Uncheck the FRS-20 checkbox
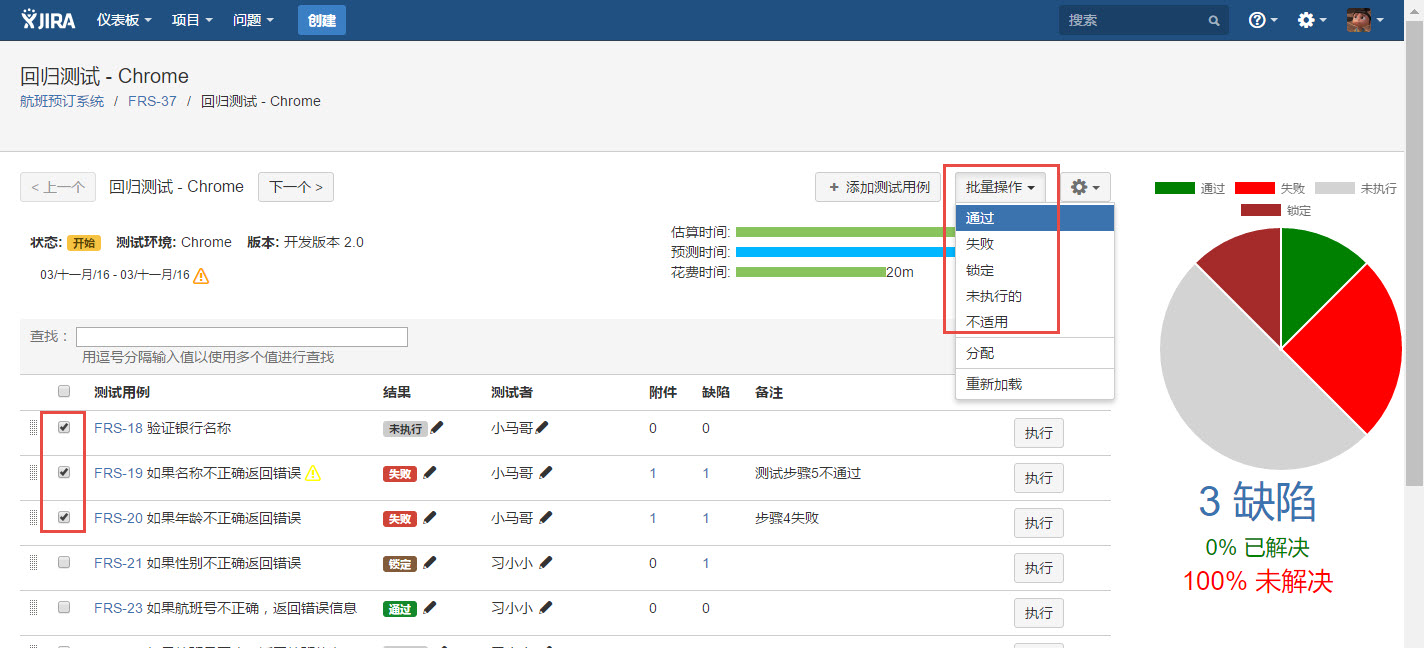The width and height of the screenshot is (1424, 648). [64, 517]
